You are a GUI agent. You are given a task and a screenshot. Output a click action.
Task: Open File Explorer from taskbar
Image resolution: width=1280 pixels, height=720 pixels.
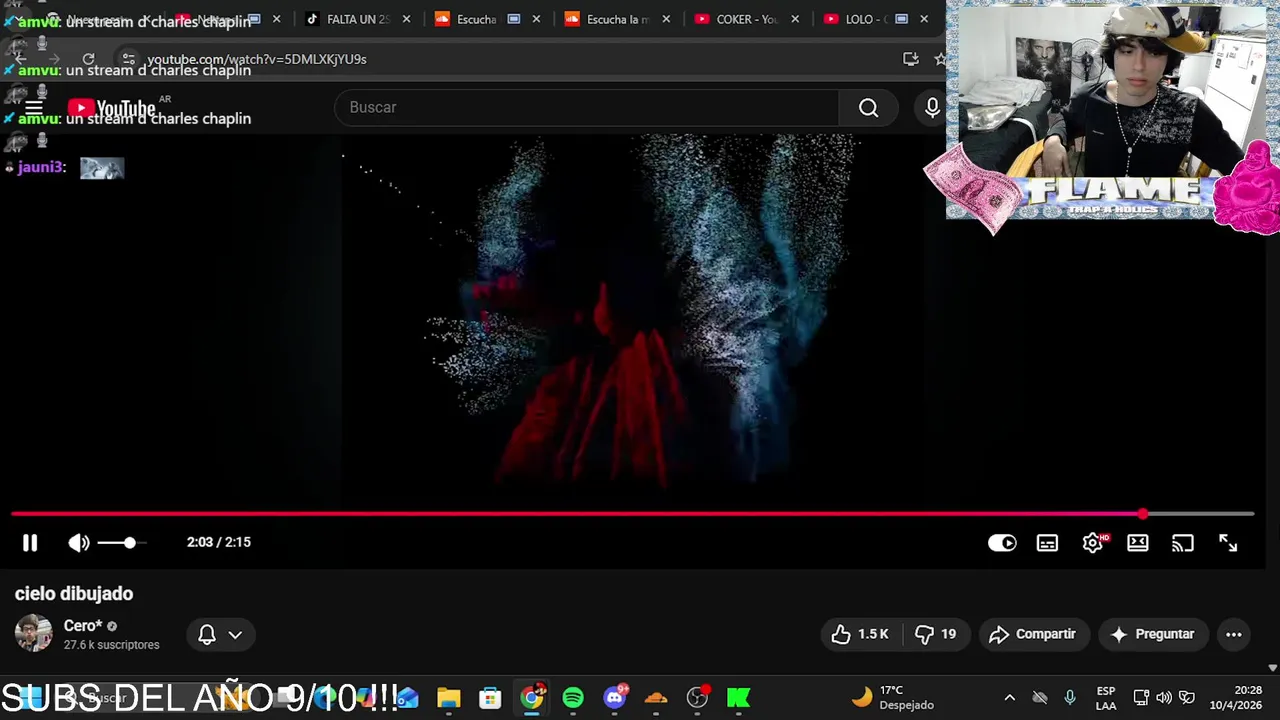(x=448, y=698)
